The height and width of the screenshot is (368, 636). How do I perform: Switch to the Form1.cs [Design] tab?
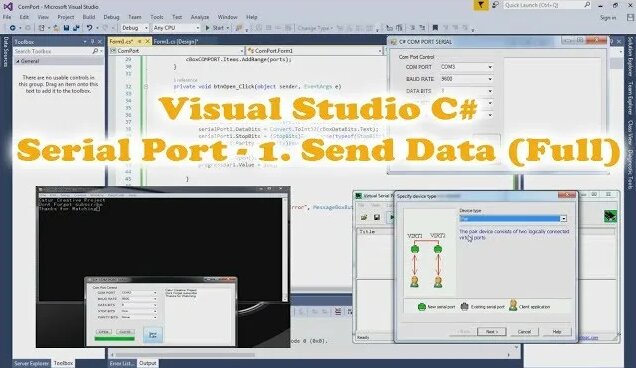click(176, 41)
